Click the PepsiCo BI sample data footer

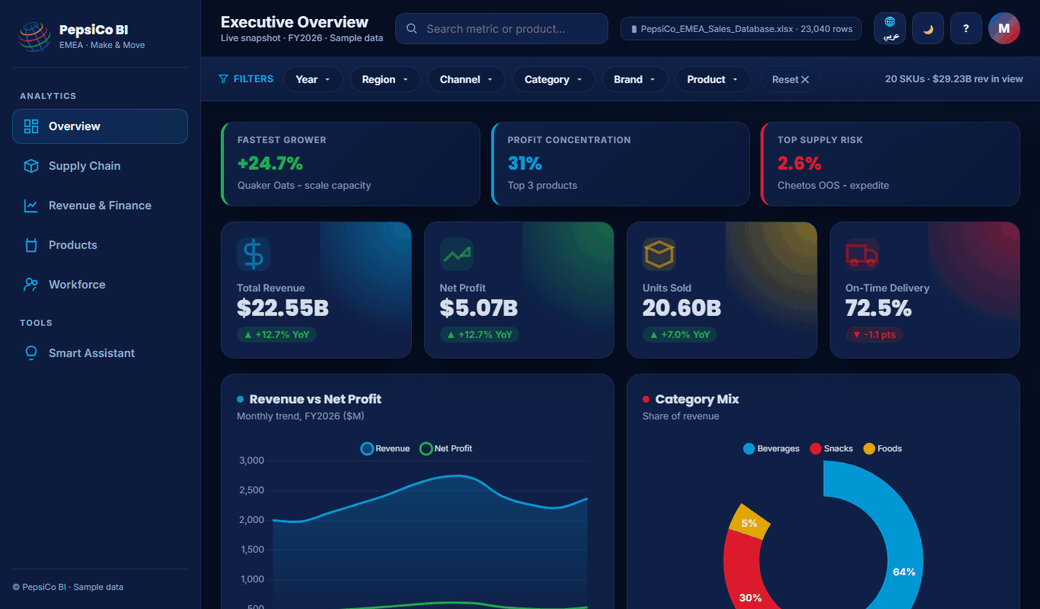tap(68, 587)
